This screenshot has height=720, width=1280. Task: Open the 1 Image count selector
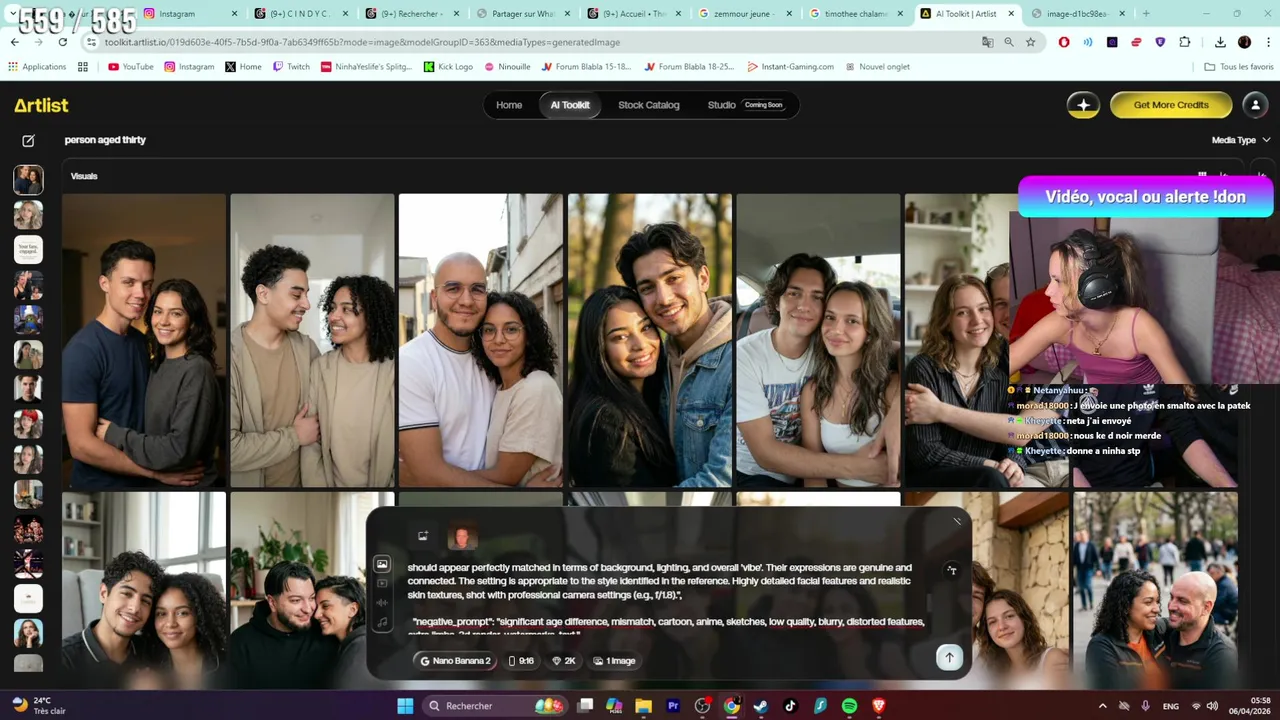615,661
